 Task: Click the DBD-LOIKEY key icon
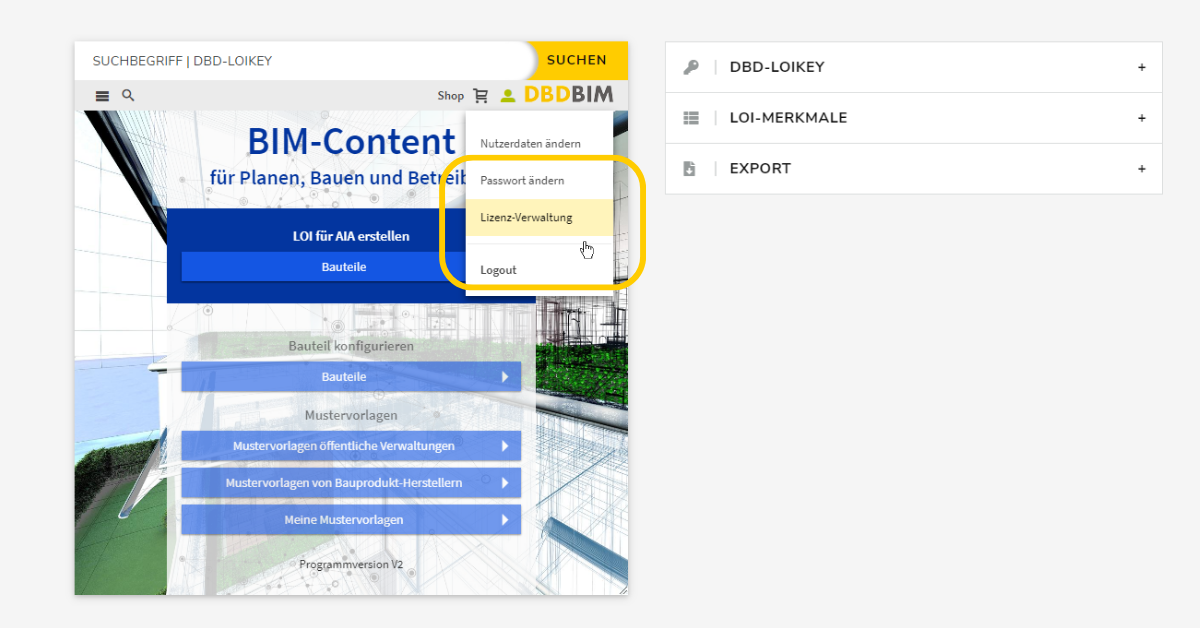[x=690, y=67]
